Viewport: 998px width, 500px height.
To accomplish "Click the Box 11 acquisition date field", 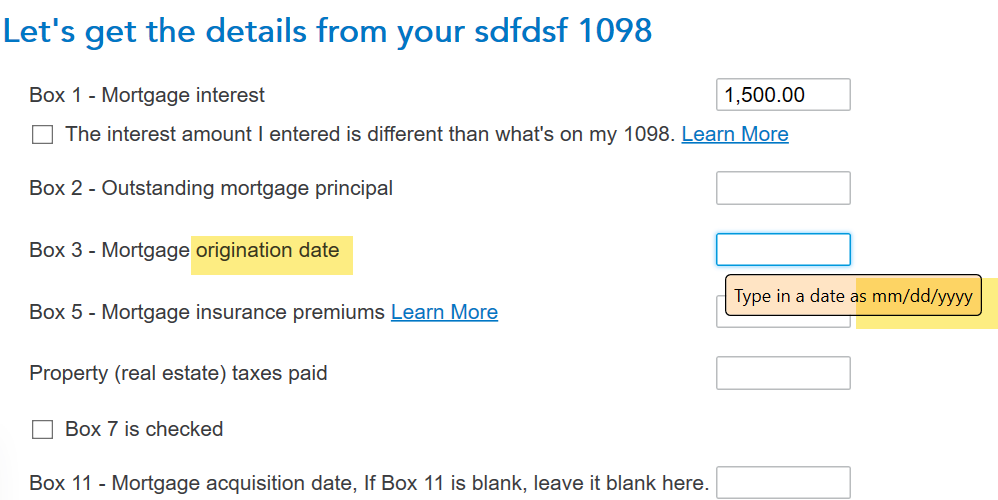I will click(783, 482).
